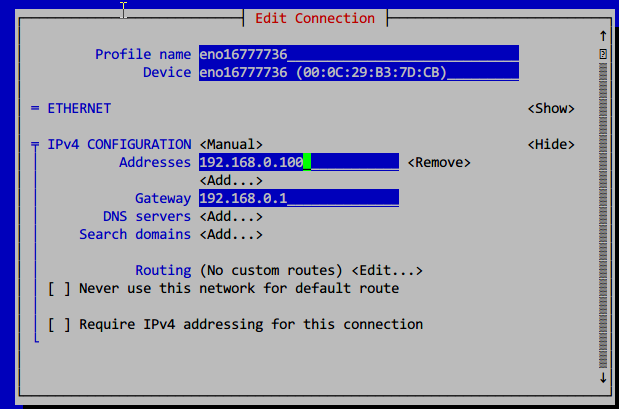619x409 pixels.
Task: Click the marker beside IPv4 CONFIGURATION
Action: click(35, 144)
